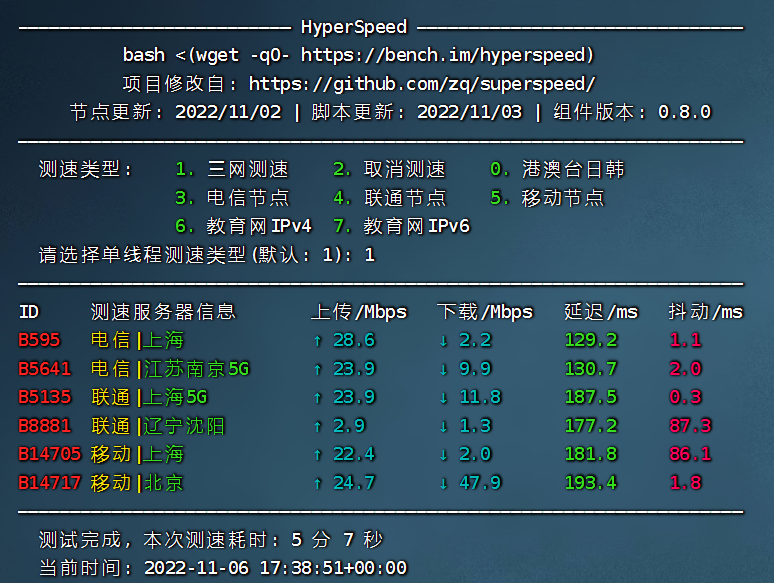Click the input value after 请选择单线程测速类型 prompt

pyautogui.click(x=369, y=255)
